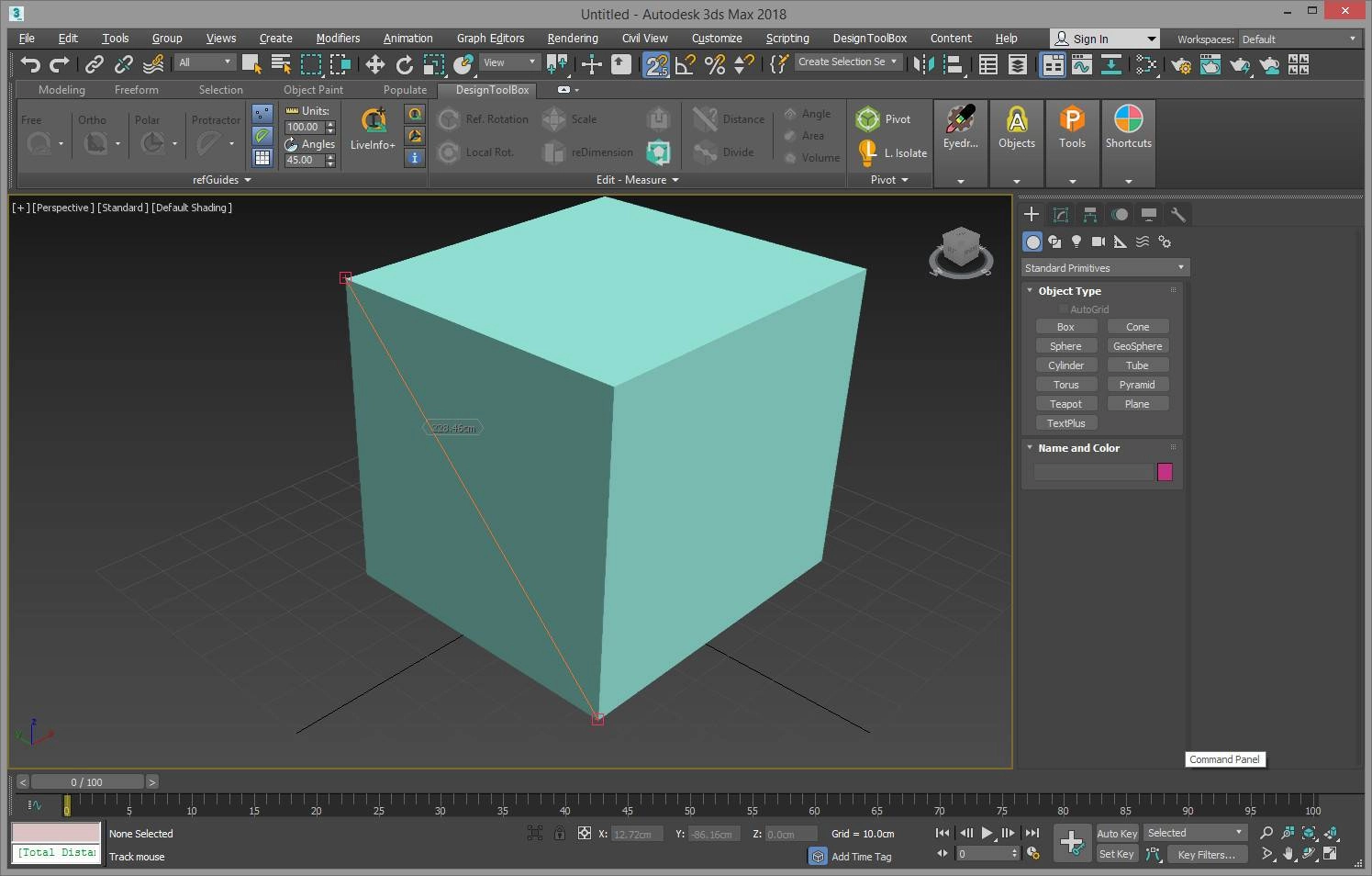
Task: Select the Select Object tool
Action: point(251,64)
